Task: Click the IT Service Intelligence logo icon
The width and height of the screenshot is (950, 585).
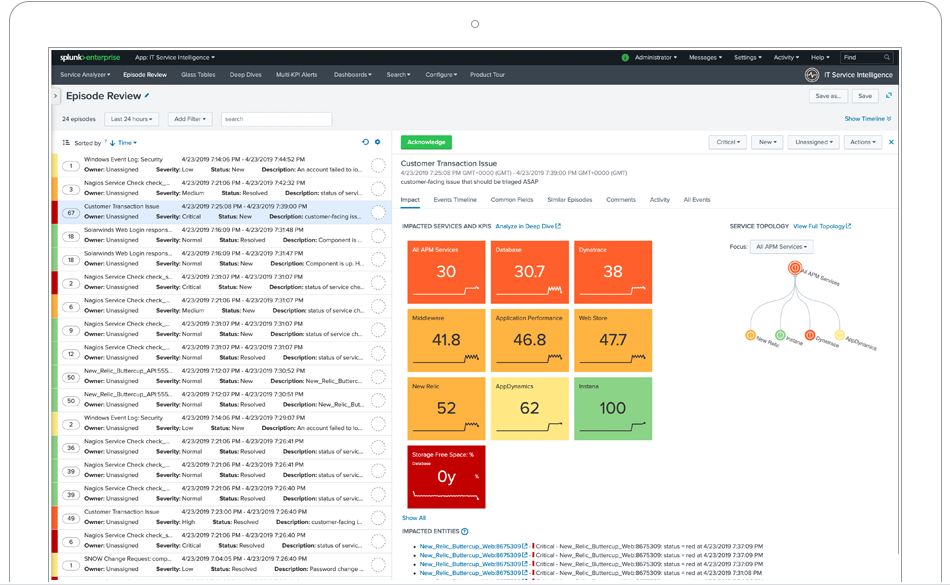Action: coord(812,75)
